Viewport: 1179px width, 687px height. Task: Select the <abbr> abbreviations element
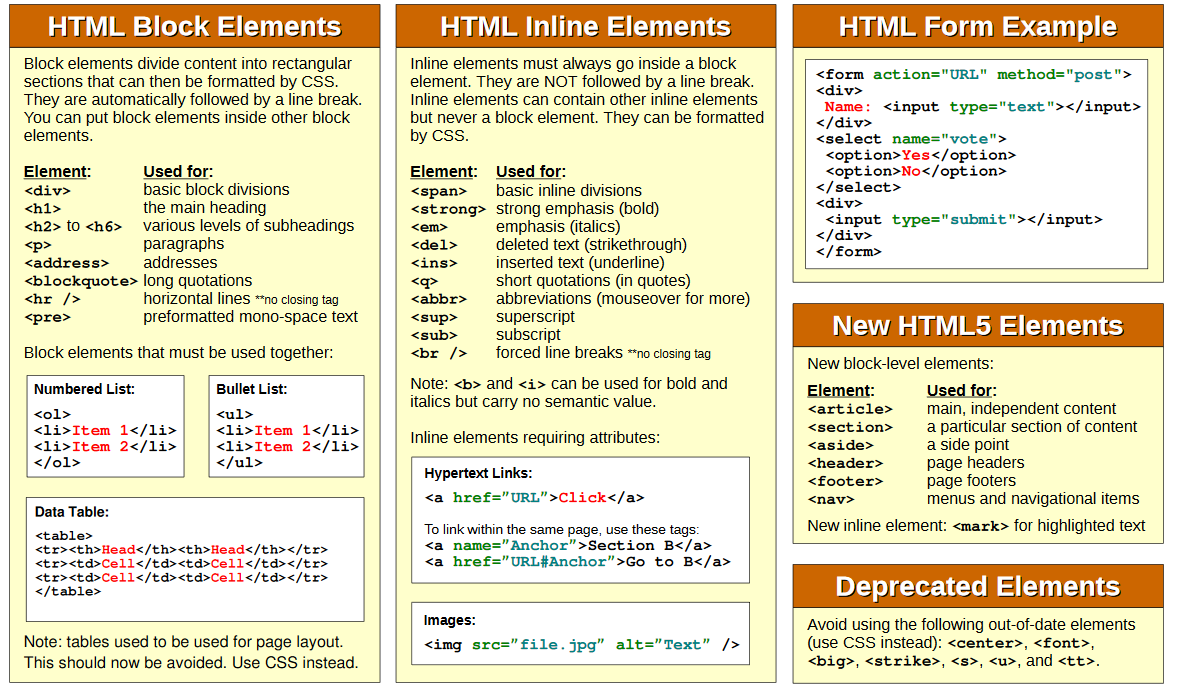[439, 299]
